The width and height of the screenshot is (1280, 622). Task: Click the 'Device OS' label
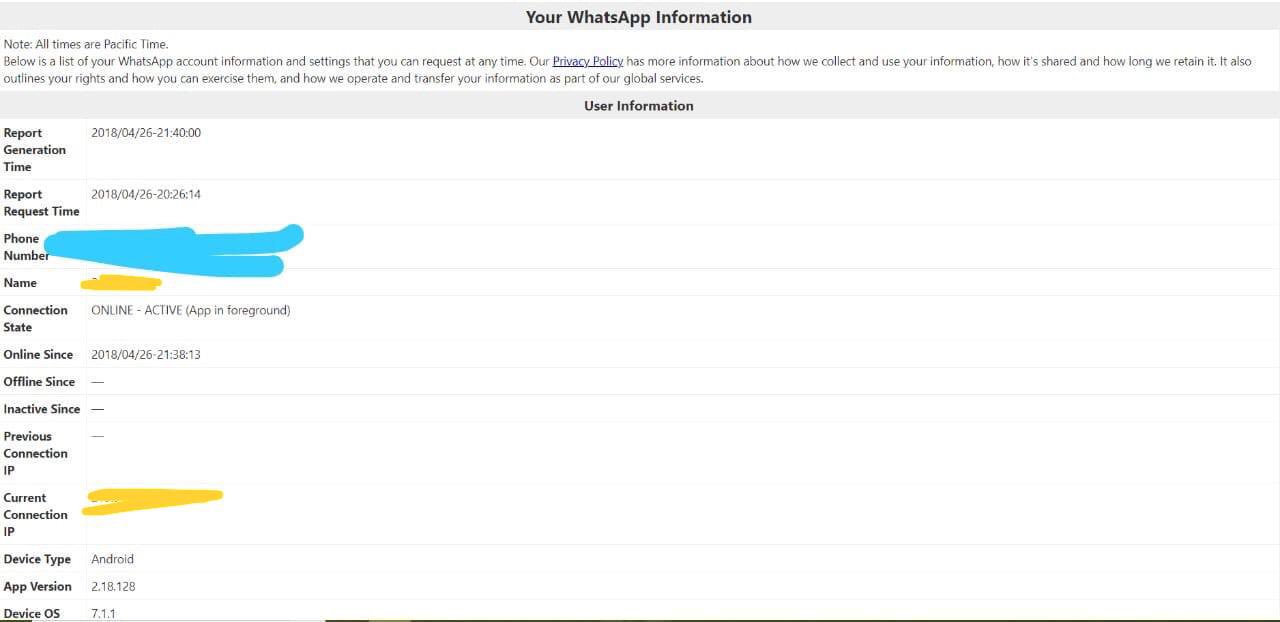31,613
